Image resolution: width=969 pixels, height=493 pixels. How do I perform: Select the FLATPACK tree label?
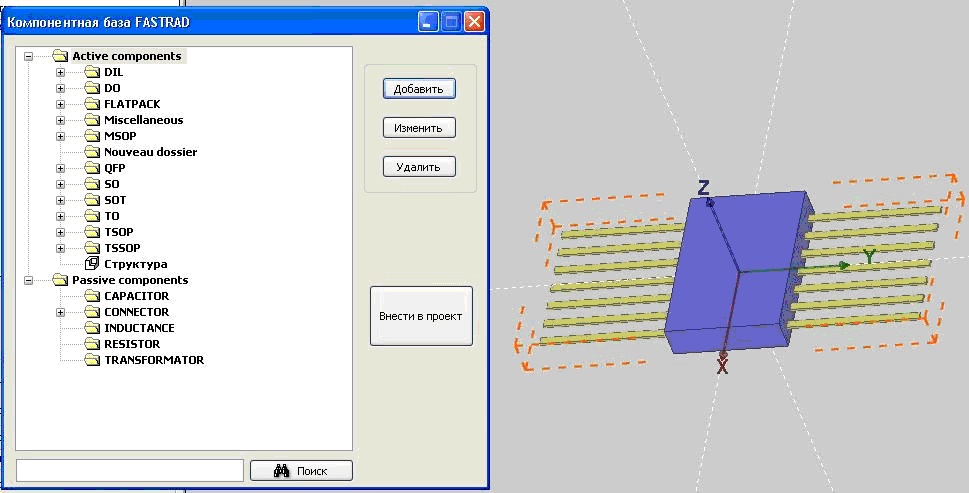132,104
